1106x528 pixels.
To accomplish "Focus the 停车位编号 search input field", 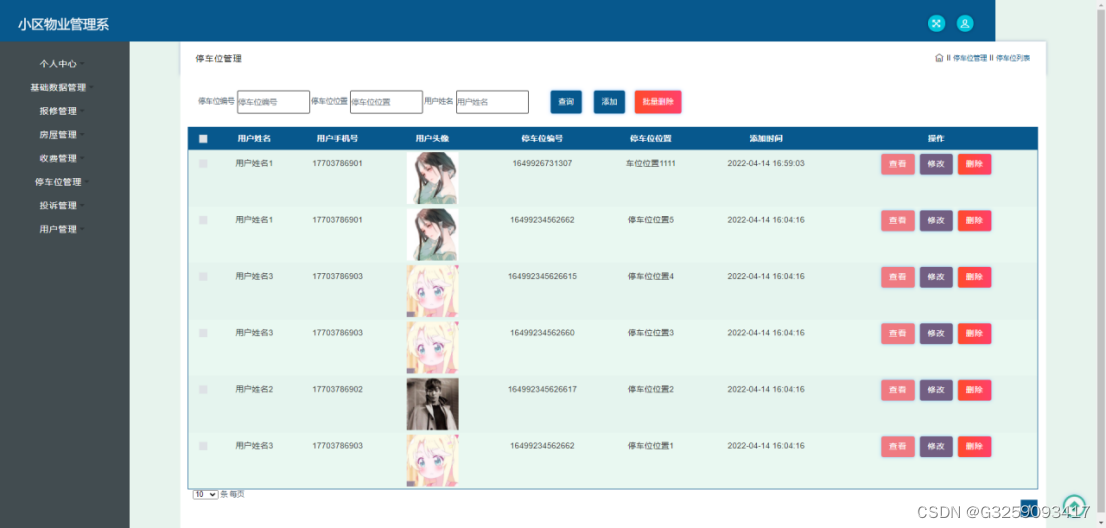I will tap(274, 102).
